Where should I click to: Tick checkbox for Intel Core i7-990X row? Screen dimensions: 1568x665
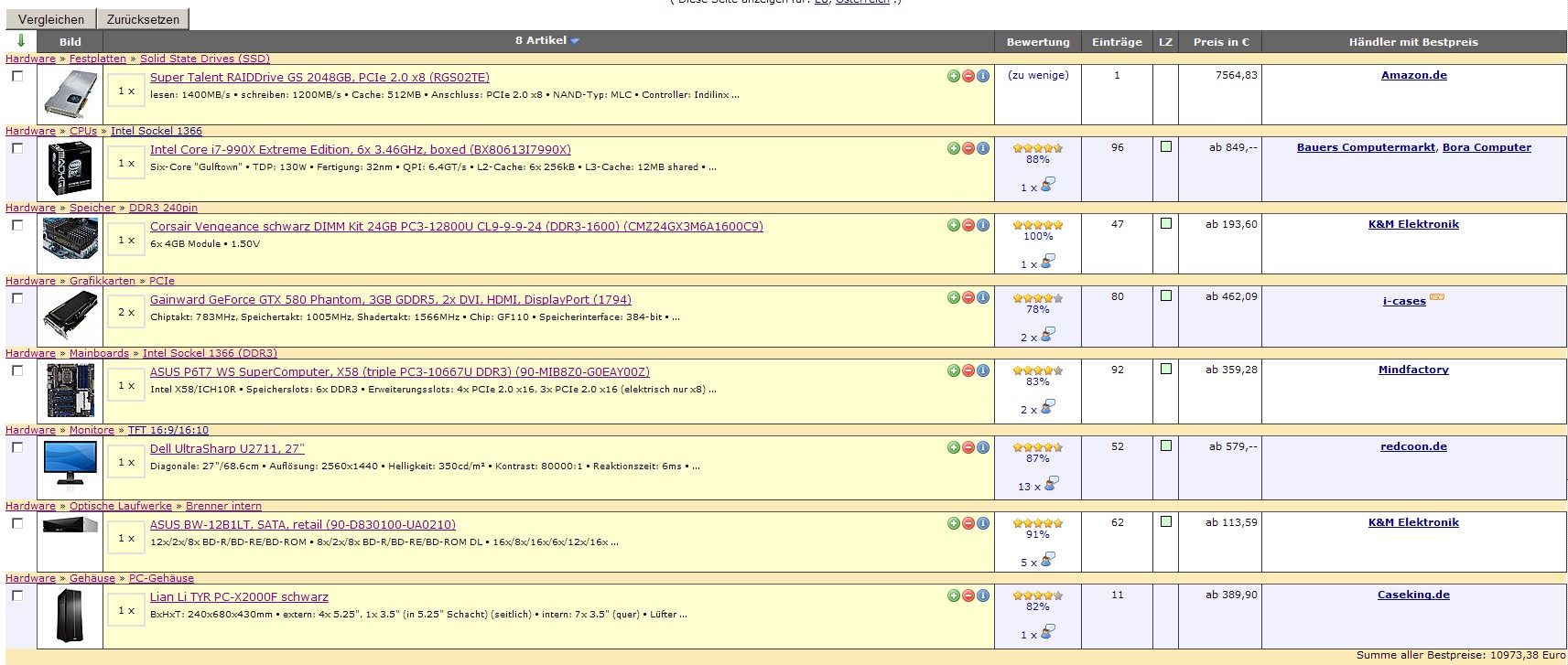pos(17,148)
